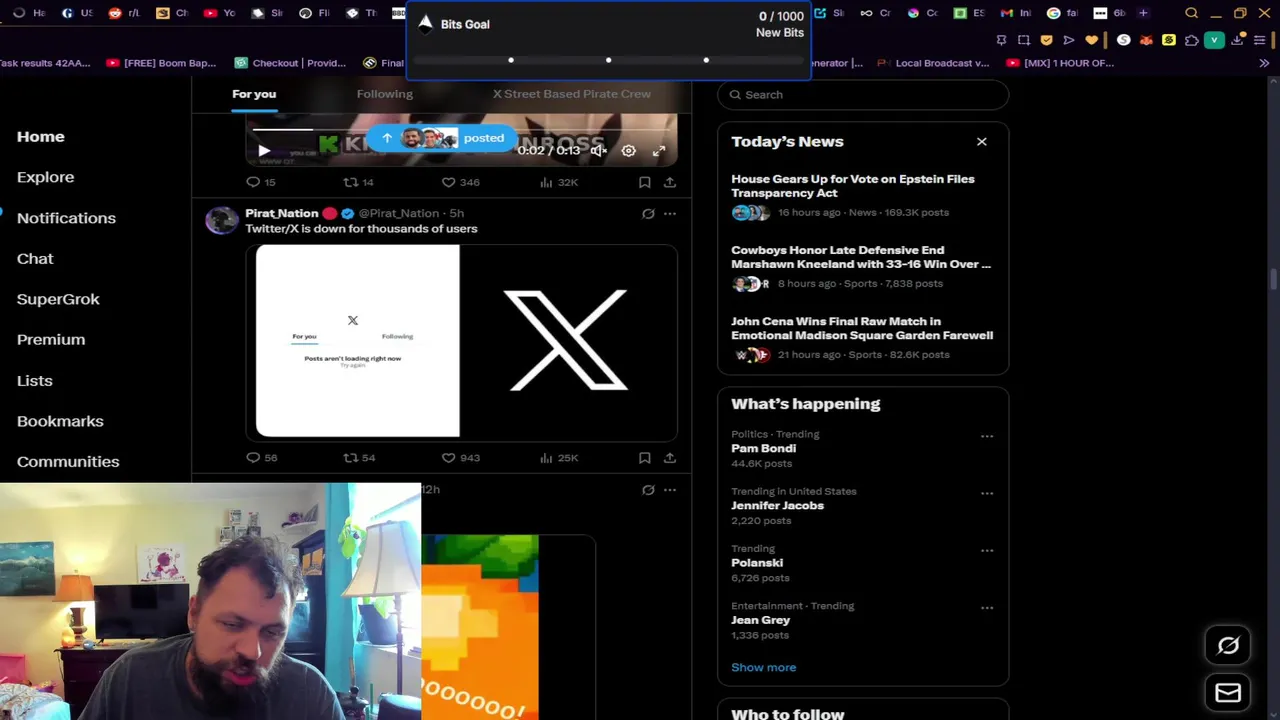Open more options for Jennifer Jacobs trend
Viewport: 1280px width, 720px height.
coord(987,493)
